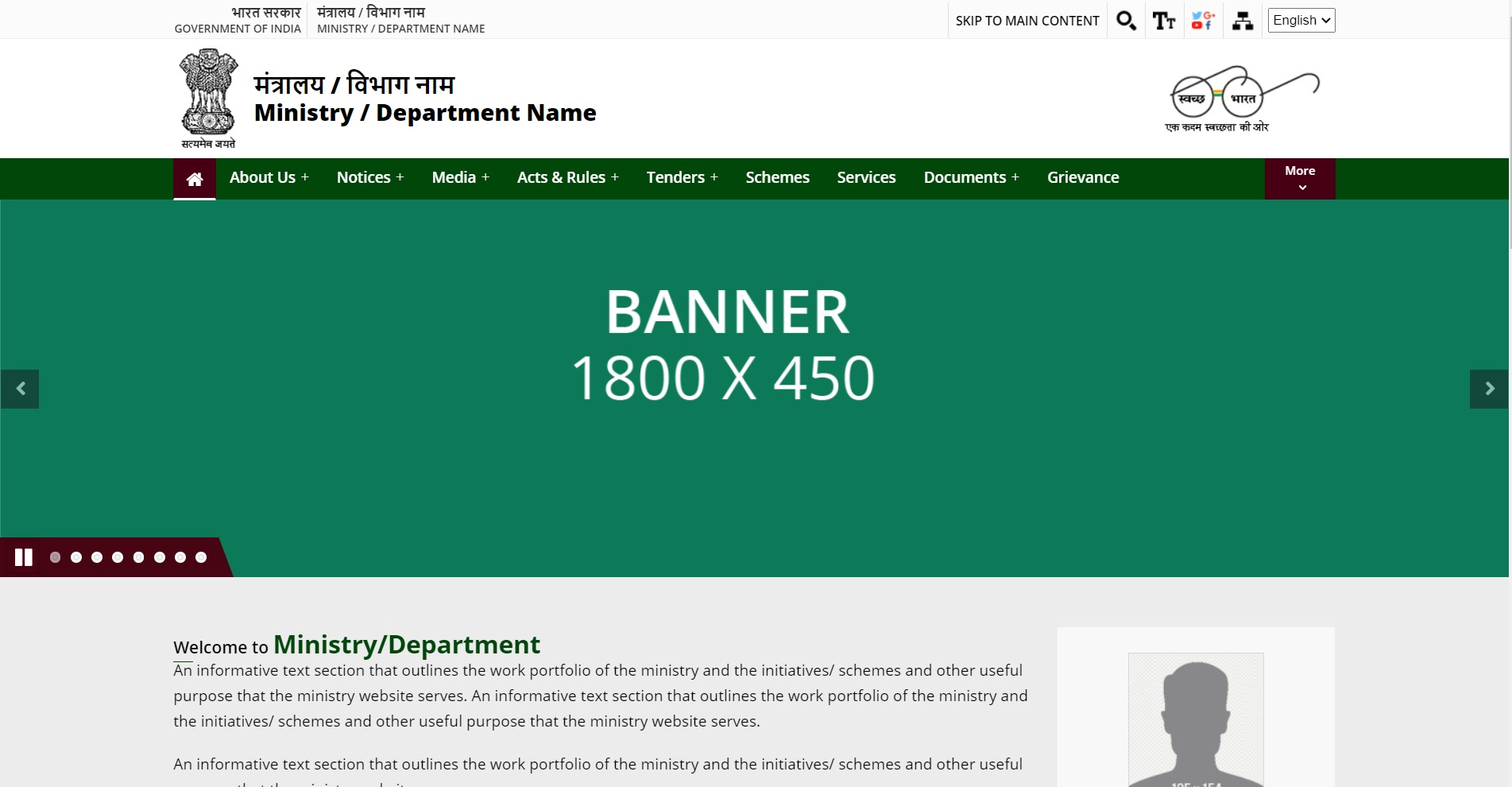Open the English language dropdown
The width and height of the screenshot is (1512, 787).
(1301, 21)
